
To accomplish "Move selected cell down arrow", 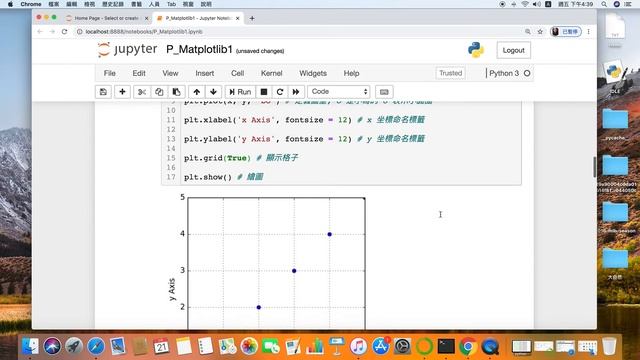I will pyautogui.click(x=213, y=92).
